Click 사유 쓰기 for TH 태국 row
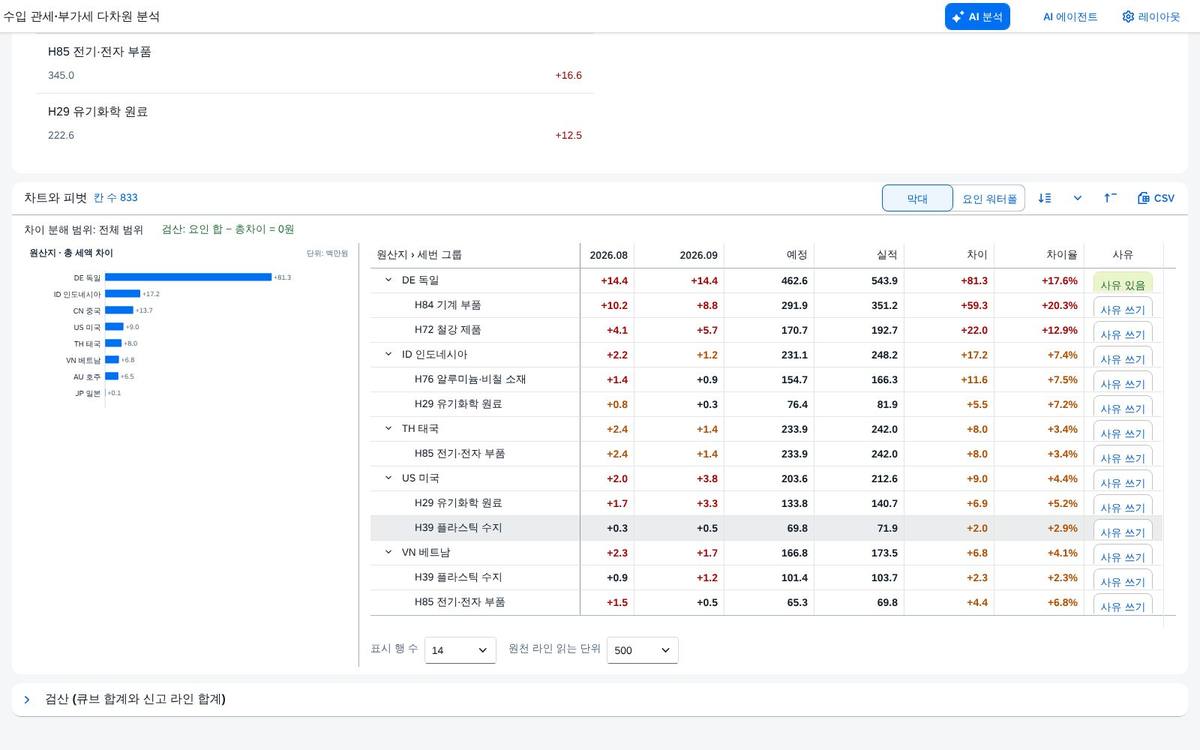This screenshot has width=1200, height=750. (x=1123, y=431)
